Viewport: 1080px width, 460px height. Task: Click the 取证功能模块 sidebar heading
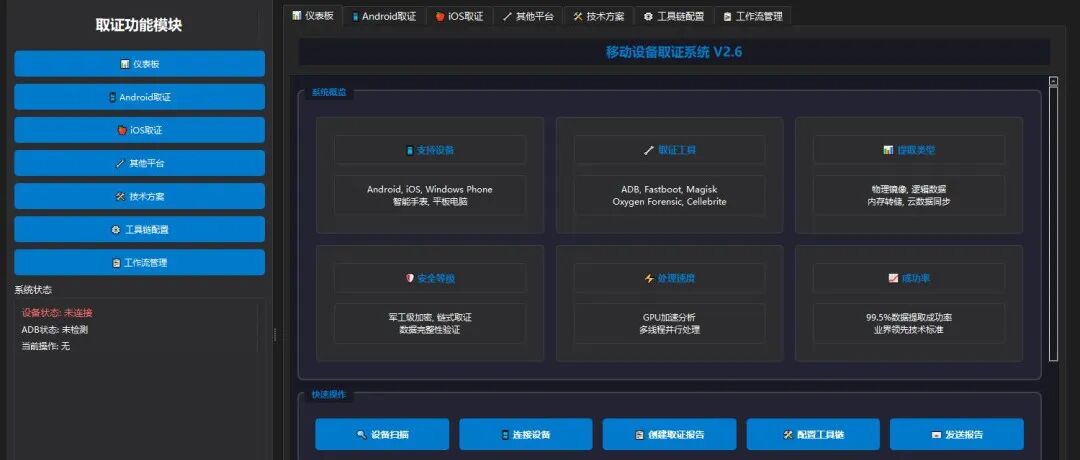pos(139,25)
